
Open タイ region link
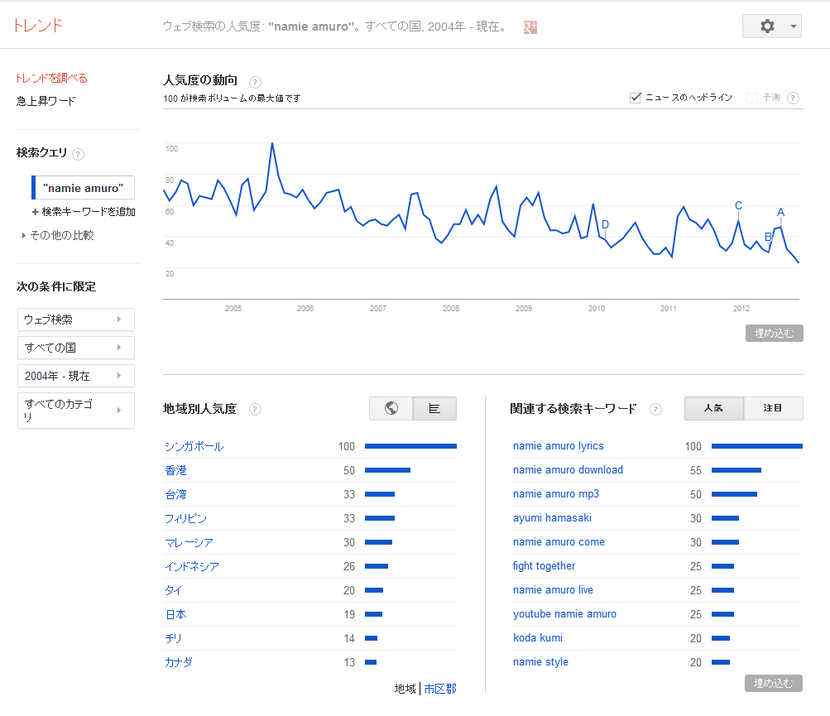tap(174, 590)
